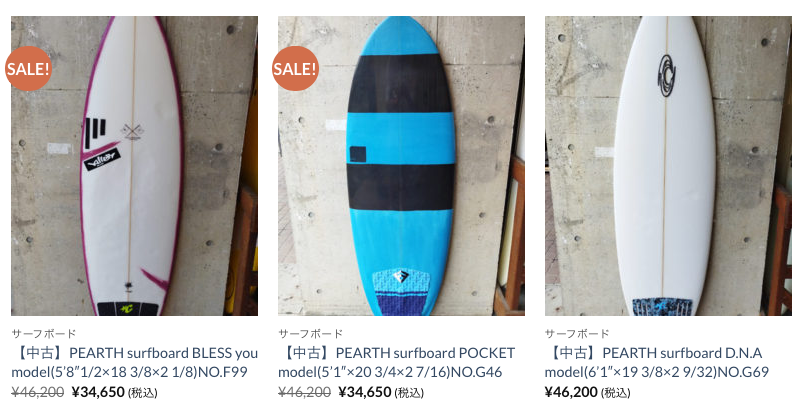This screenshot has width=807, height=411.
Task: Click crossed-out ¥46,200 on POCKET board
Action: tap(305, 392)
